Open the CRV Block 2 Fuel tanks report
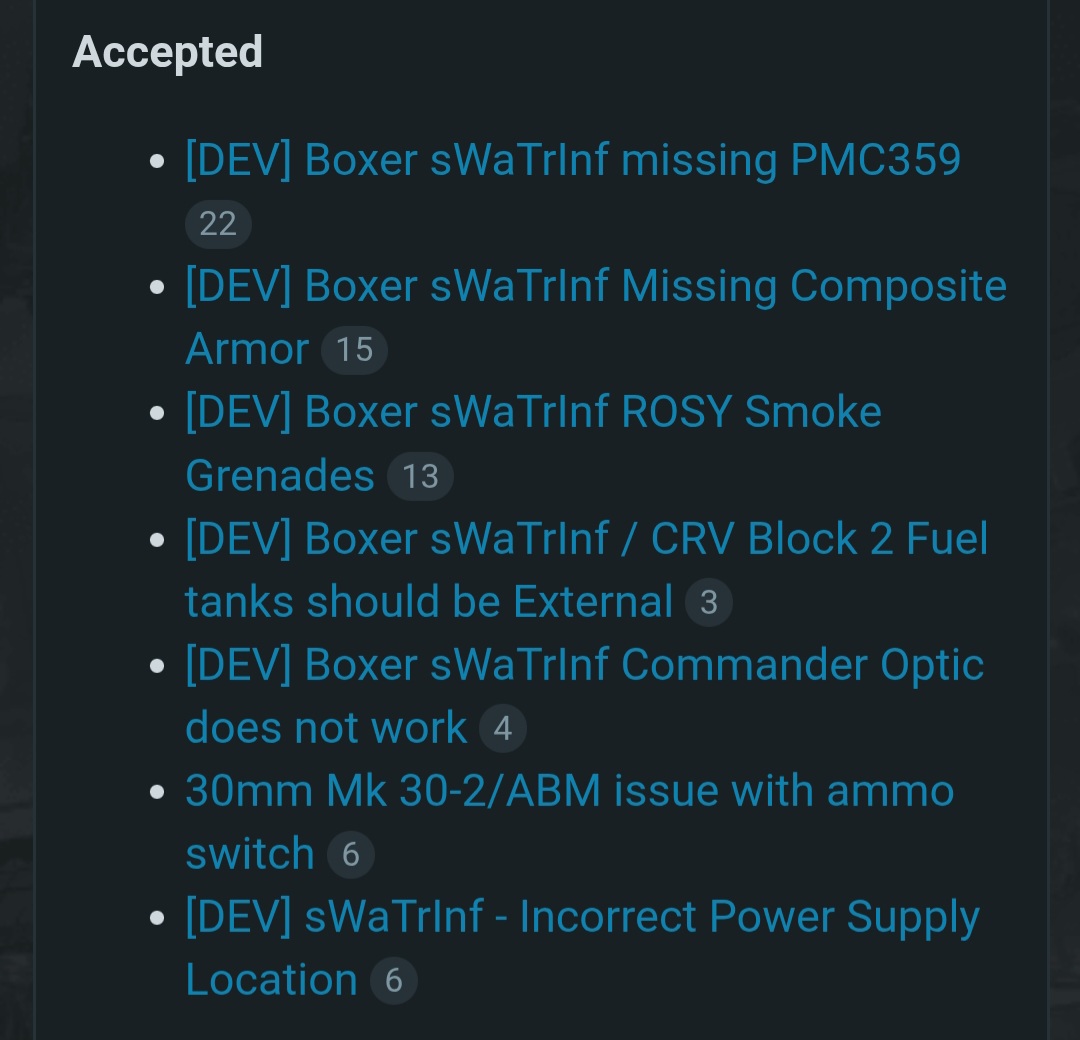Viewport: 1080px width, 1040px height. tap(586, 540)
